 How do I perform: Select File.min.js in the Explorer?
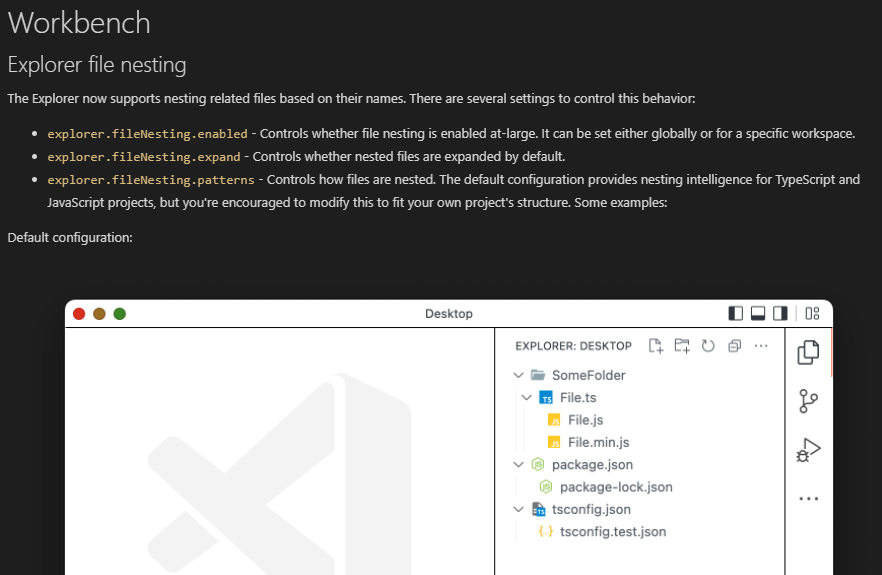pos(640,443)
